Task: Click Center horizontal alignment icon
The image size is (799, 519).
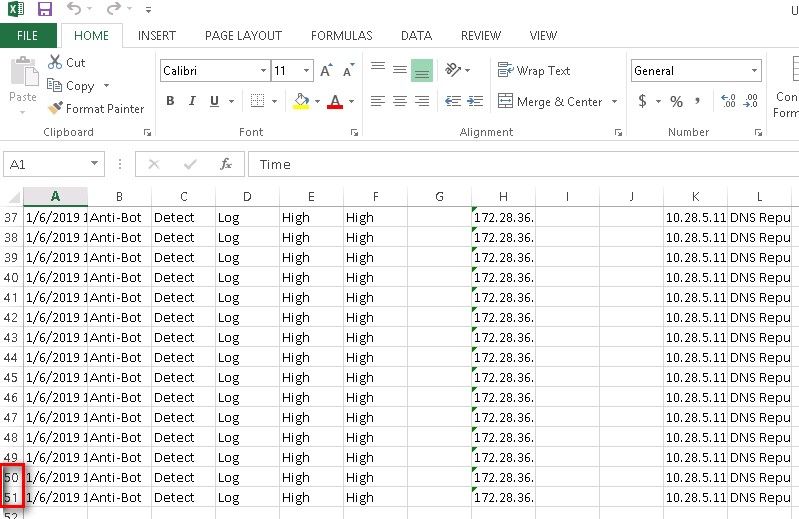Action: (400, 101)
